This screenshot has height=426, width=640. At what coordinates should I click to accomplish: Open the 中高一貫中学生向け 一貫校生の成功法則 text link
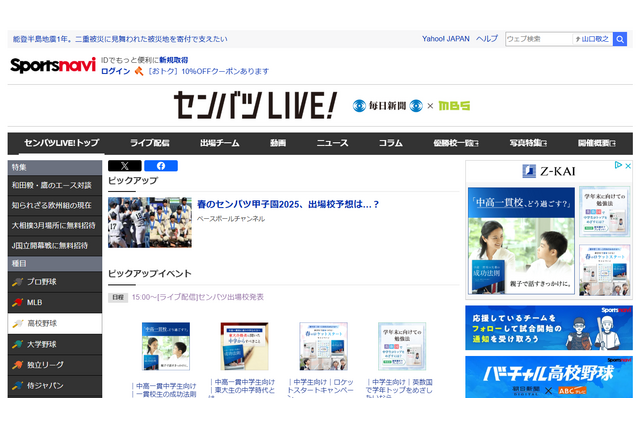(x=164, y=390)
